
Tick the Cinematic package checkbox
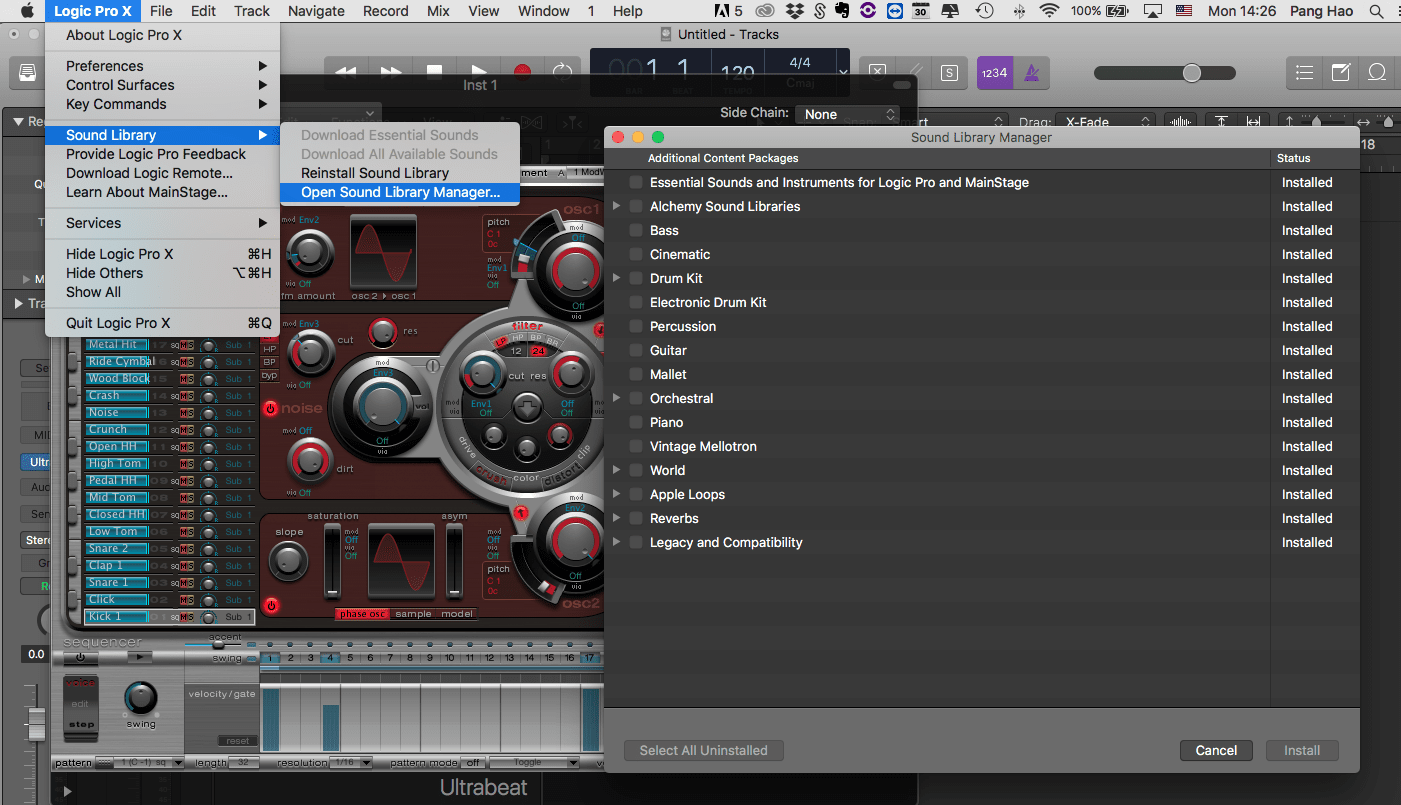tap(636, 255)
